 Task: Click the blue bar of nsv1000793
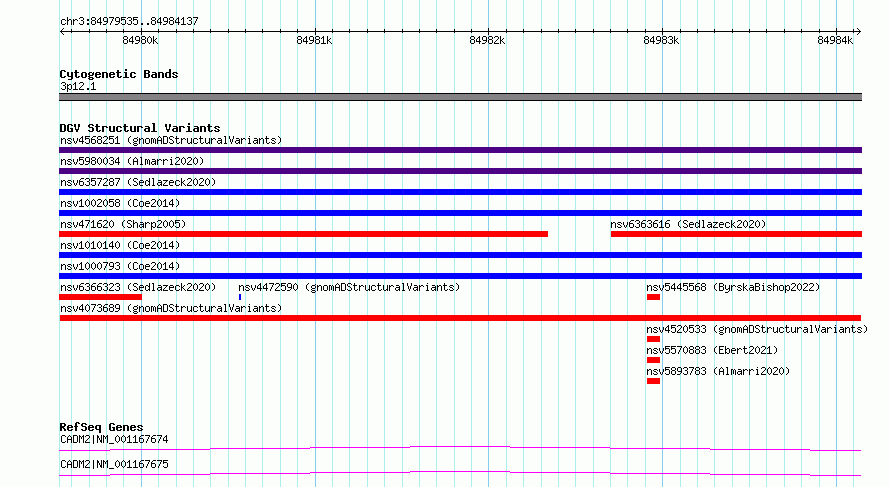pyautogui.click(x=460, y=276)
